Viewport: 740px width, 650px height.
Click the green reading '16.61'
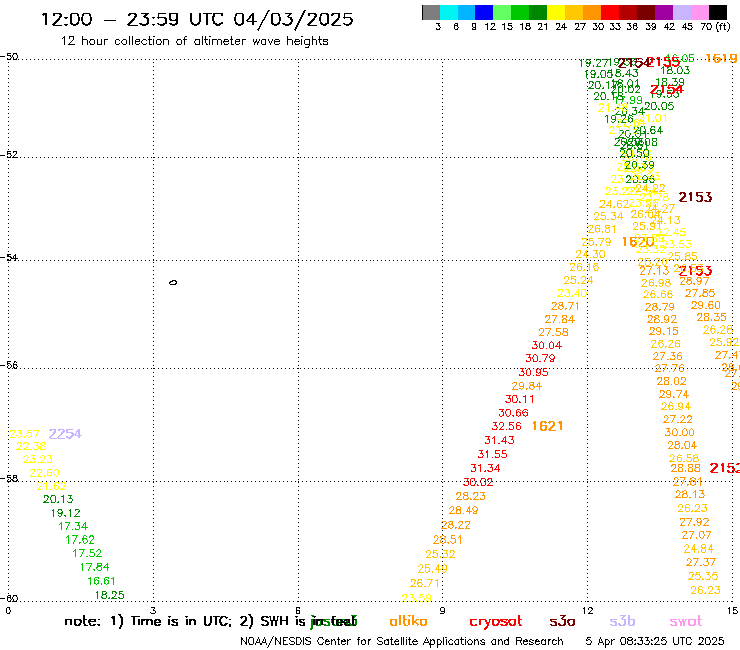101,581
